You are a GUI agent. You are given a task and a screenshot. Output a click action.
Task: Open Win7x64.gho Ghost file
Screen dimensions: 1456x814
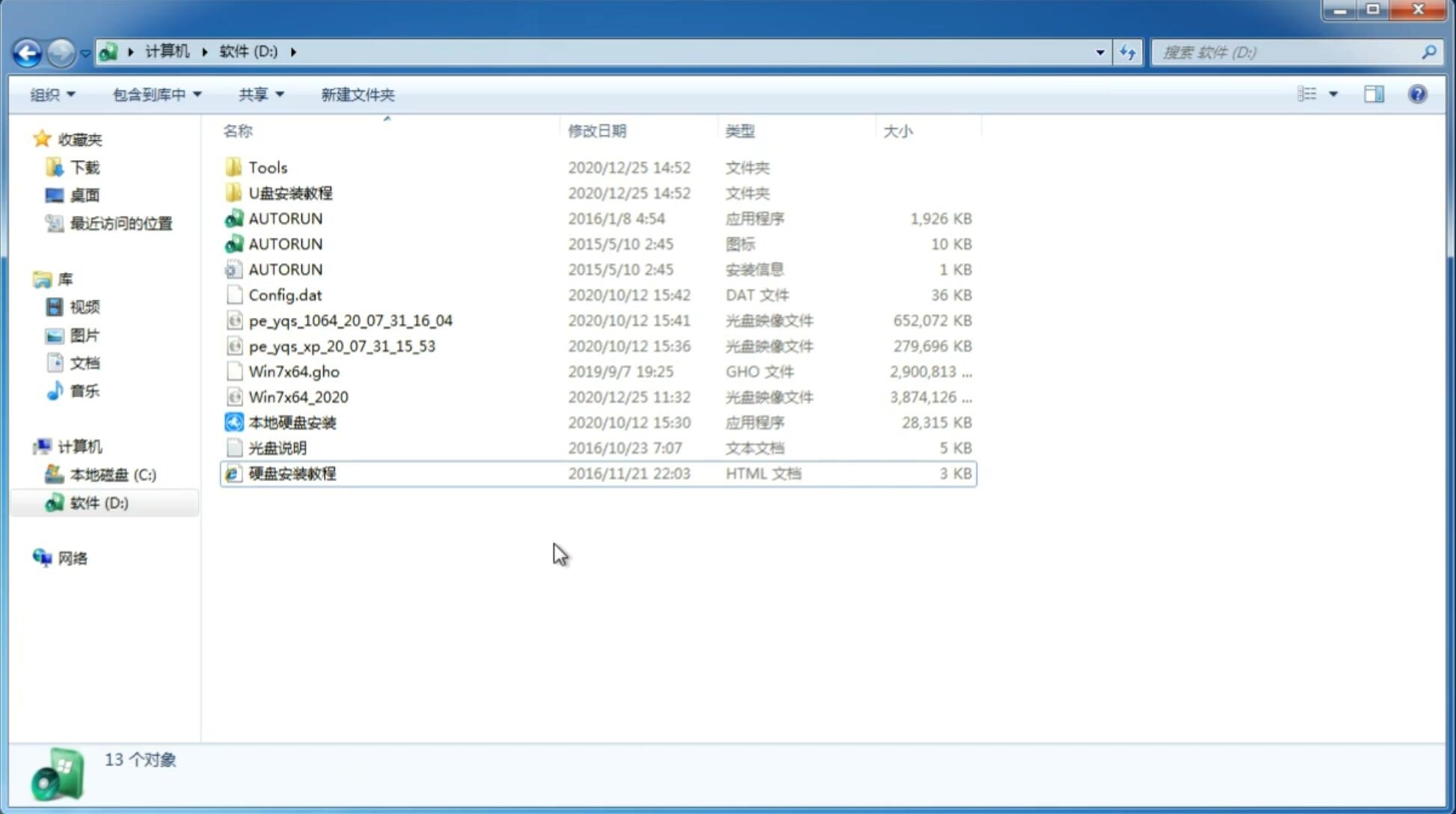(295, 371)
